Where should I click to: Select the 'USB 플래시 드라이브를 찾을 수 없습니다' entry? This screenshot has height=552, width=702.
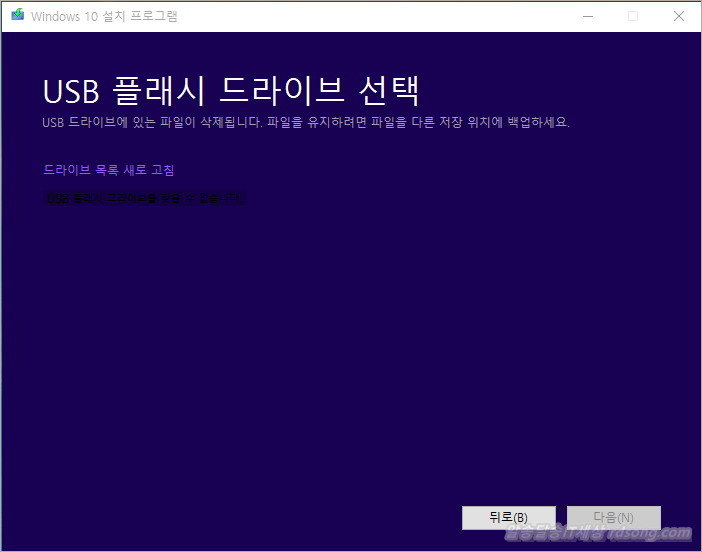point(144,198)
